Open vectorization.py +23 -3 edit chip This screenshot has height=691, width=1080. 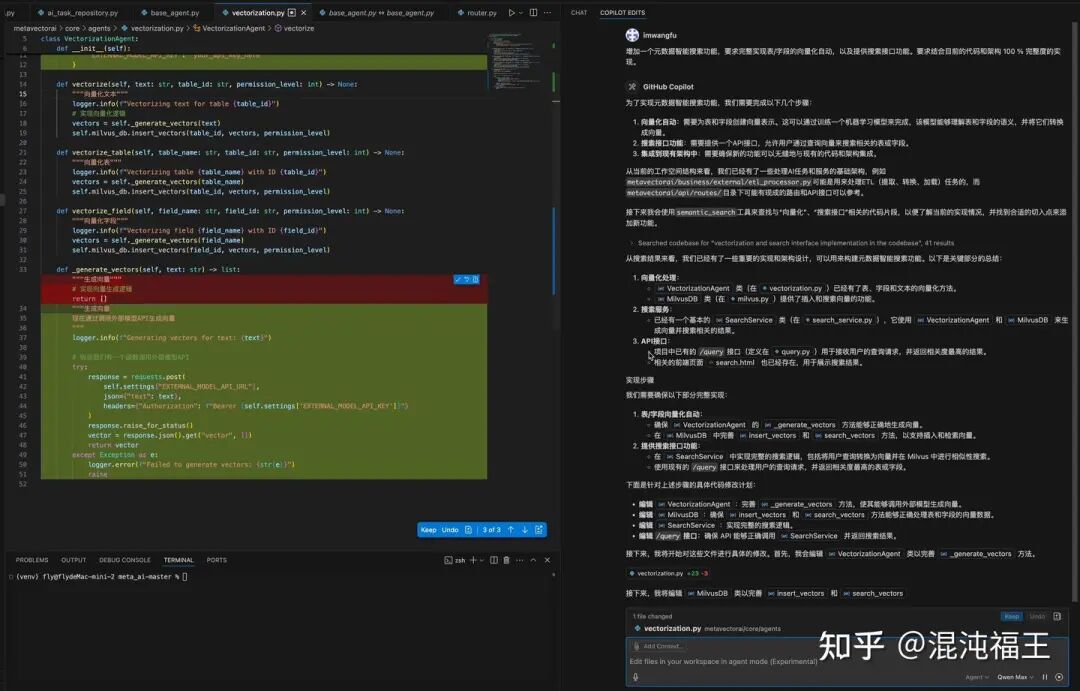pos(668,573)
